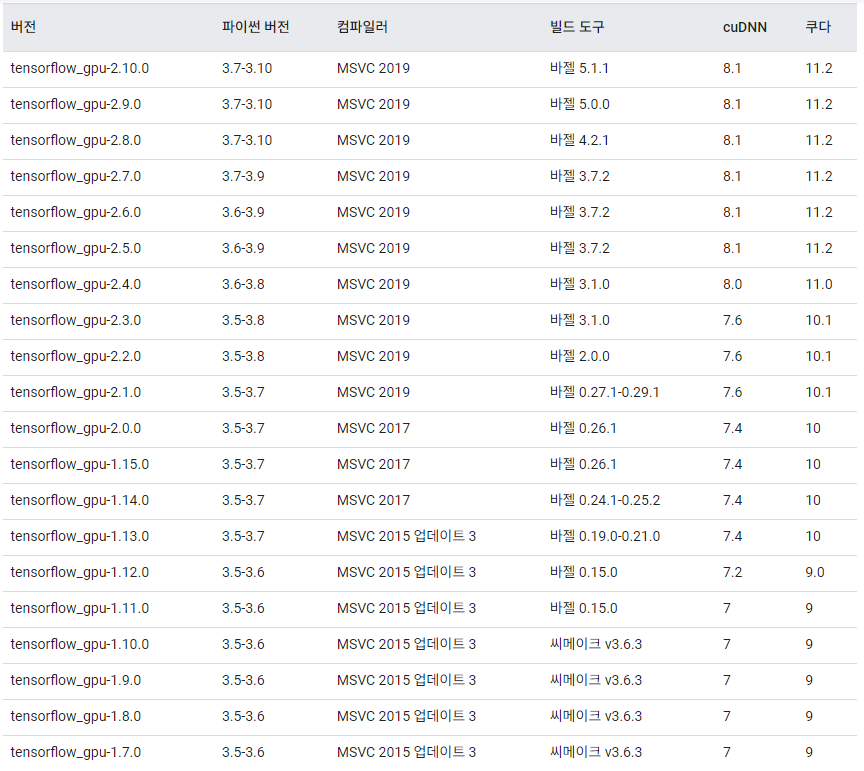
Task: Click CUDA 11.0 in tensorflow_gpu-2.4.0 row
Action: click(819, 284)
